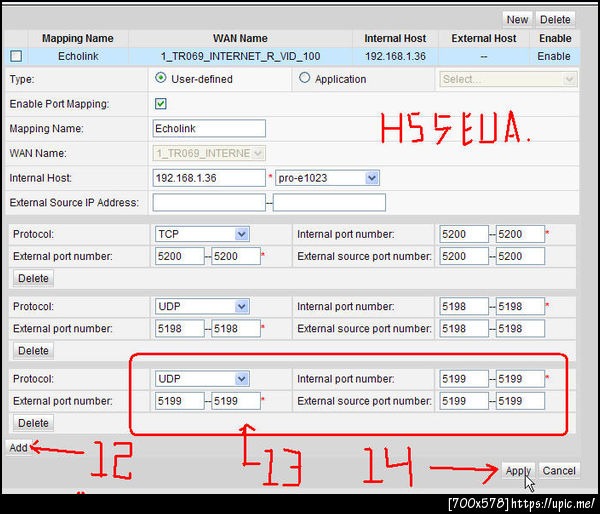Open the UDP protocol dropdown for port 5199

202,379
